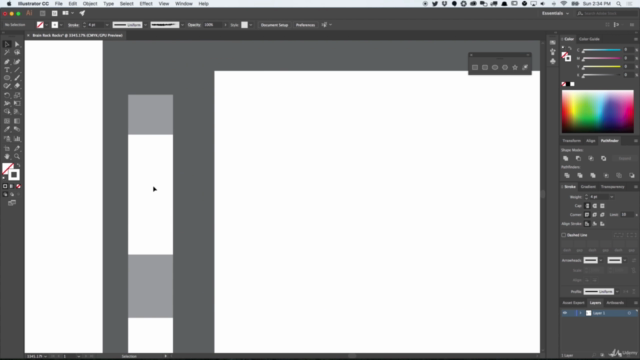640x360 pixels.
Task: Adjust the Cyan slider in Color panel
Action: coord(601,50)
